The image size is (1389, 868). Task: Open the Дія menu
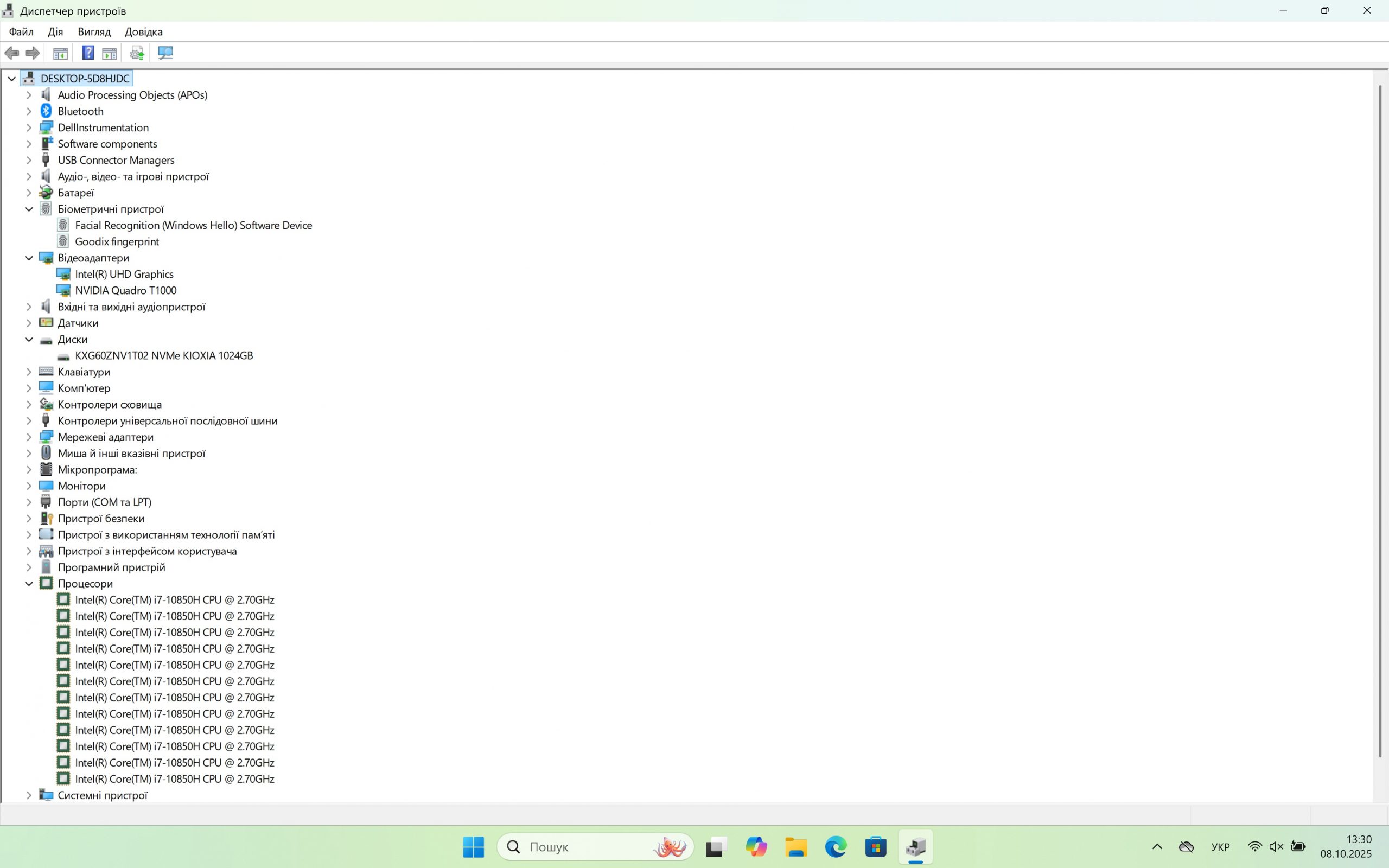55,31
